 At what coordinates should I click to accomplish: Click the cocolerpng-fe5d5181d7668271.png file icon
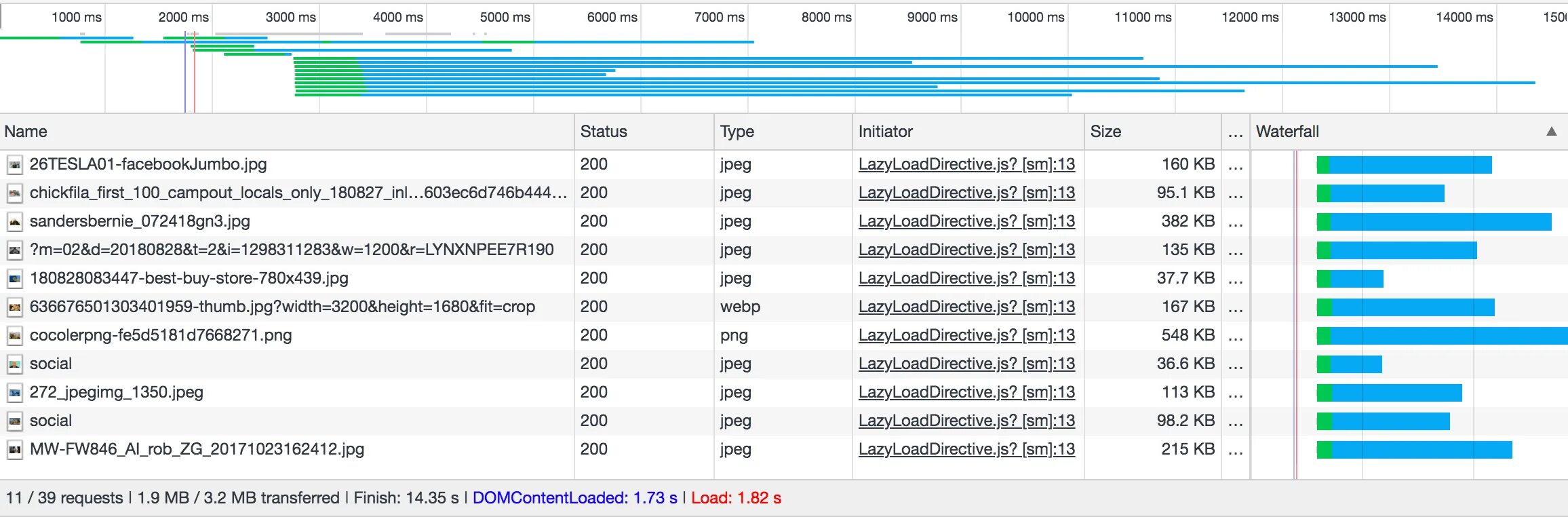pyautogui.click(x=15, y=335)
